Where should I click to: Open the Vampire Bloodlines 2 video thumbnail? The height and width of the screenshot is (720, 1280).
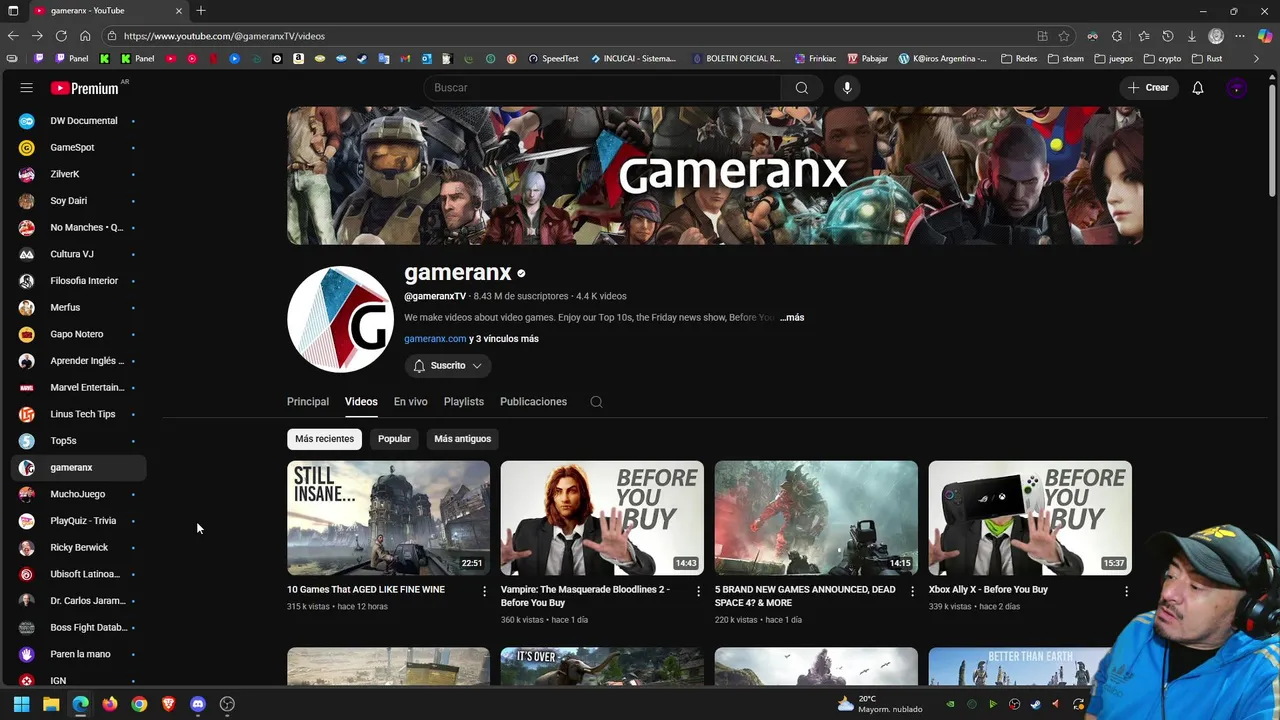602,518
